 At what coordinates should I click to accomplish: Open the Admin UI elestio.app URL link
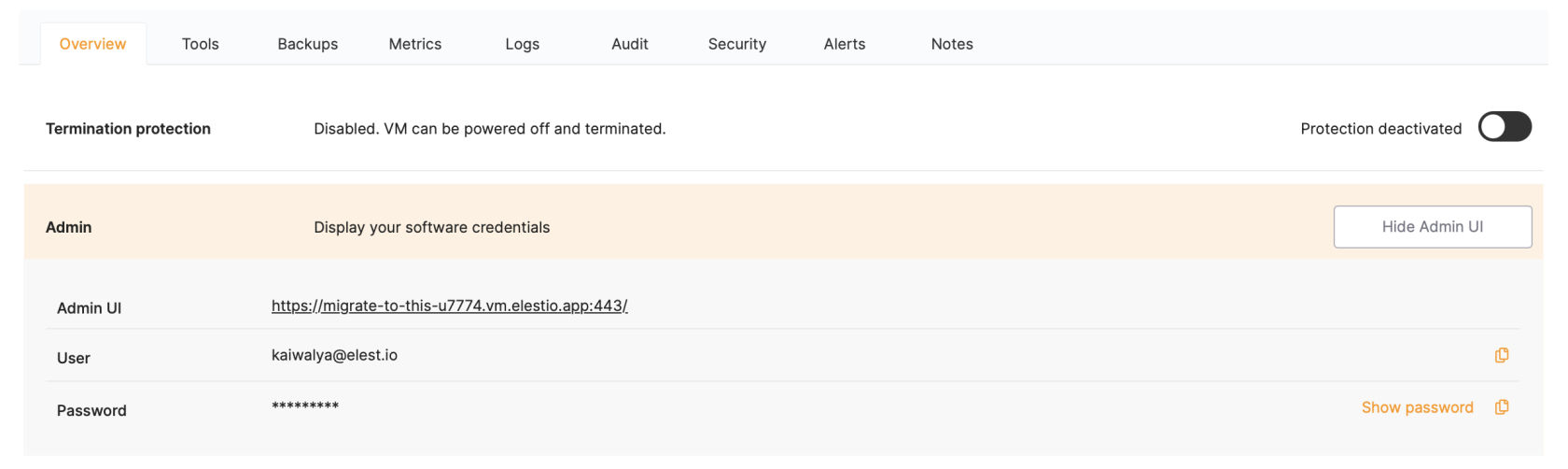tap(449, 306)
